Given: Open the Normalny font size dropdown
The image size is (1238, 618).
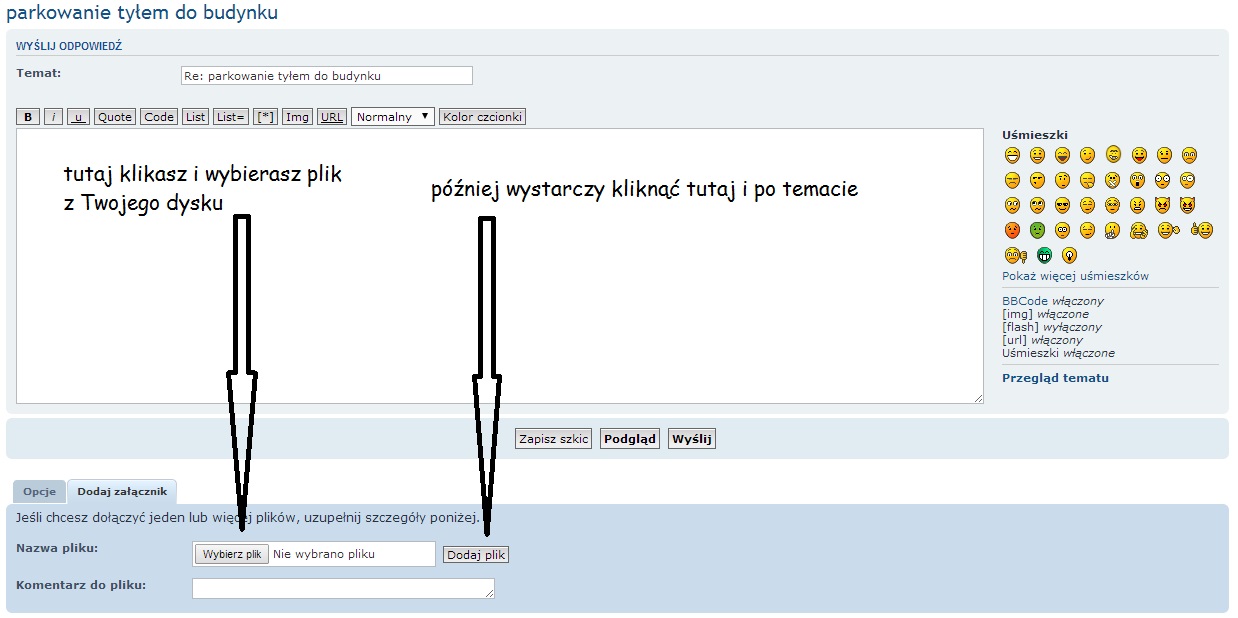Looking at the screenshot, I should (x=393, y=117).
